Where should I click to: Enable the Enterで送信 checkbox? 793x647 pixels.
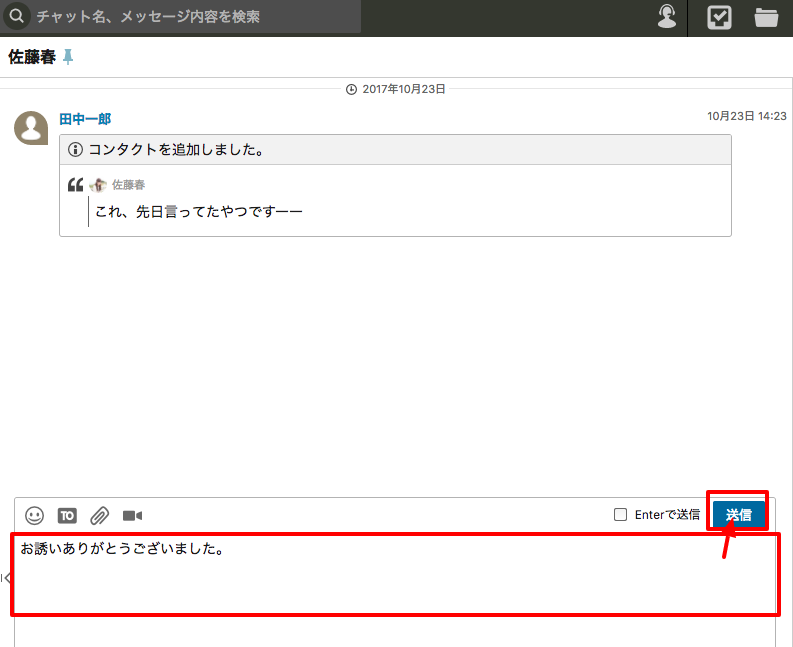pyautogui.click(x=620, y=514)
